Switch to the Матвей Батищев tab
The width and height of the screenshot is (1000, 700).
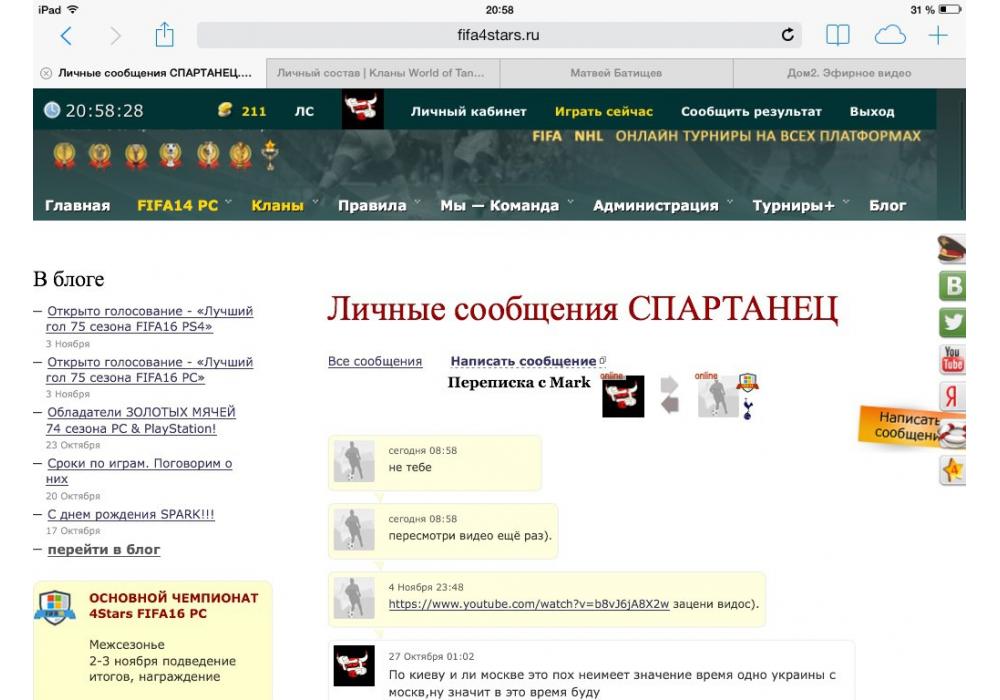615,73
